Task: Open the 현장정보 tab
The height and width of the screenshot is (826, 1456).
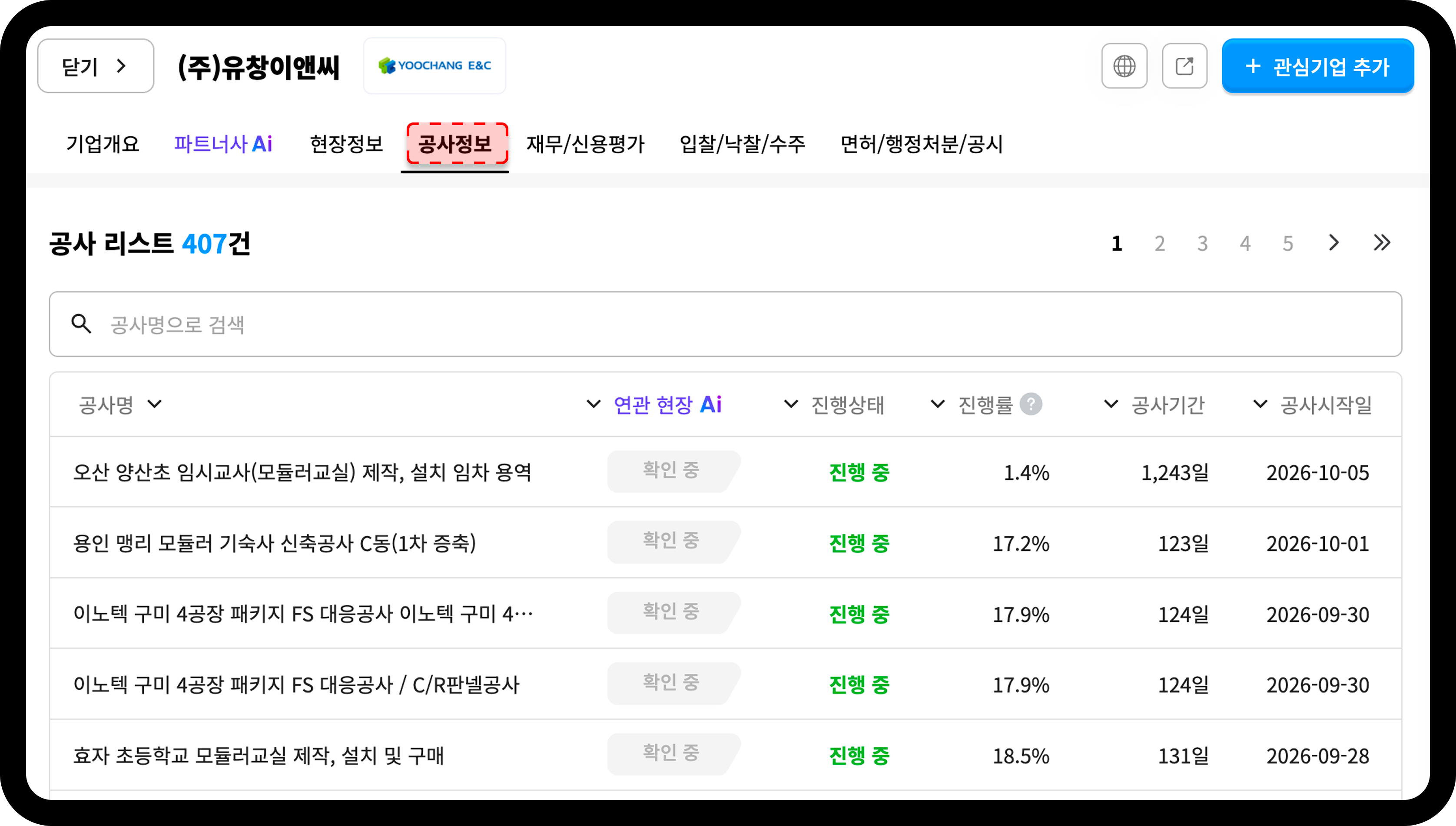Action: 347,143
